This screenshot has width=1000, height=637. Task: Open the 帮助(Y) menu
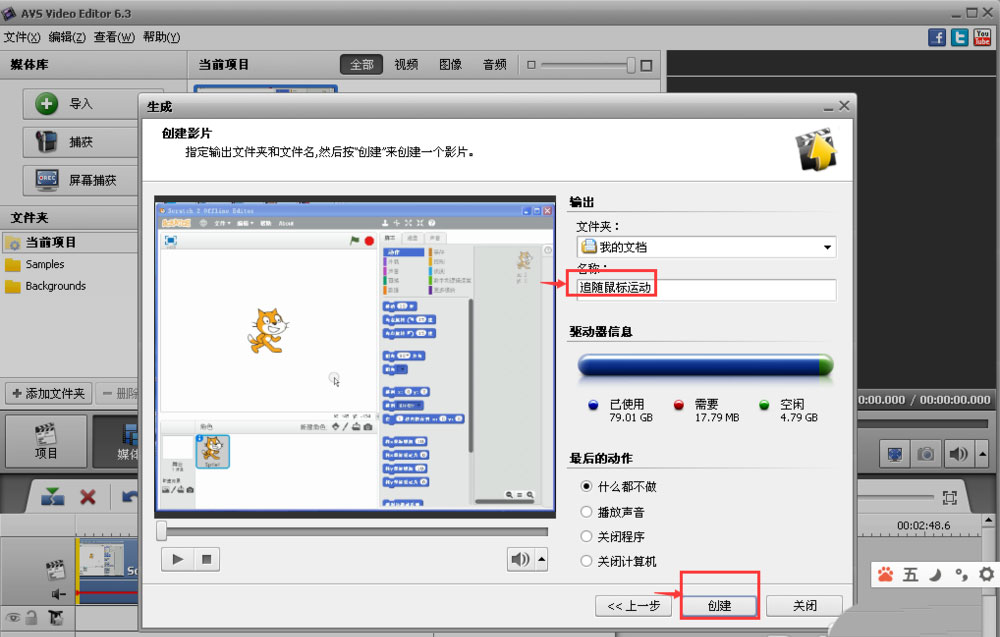161,37
